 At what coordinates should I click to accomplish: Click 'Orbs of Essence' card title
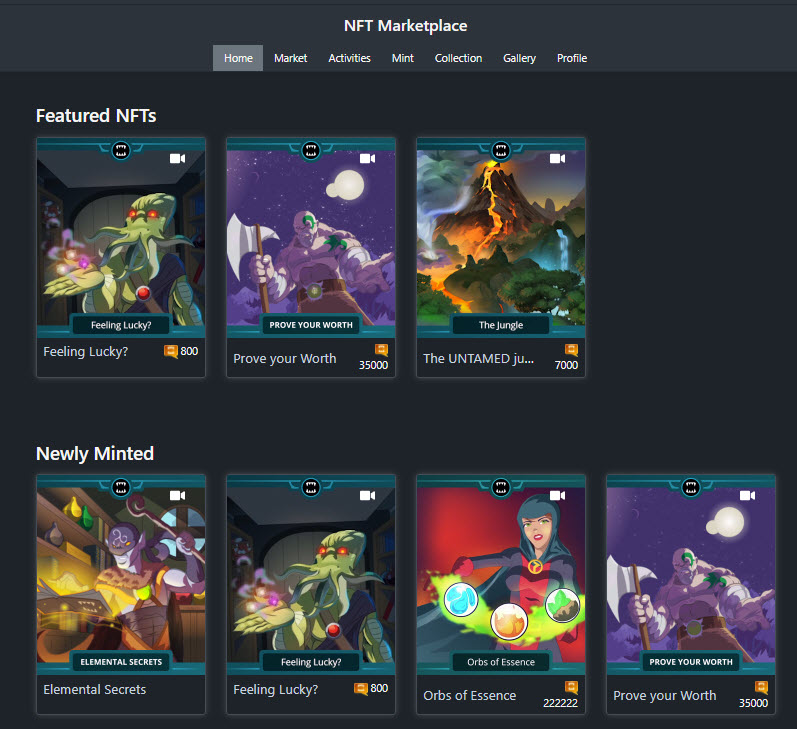pos(470,695)
